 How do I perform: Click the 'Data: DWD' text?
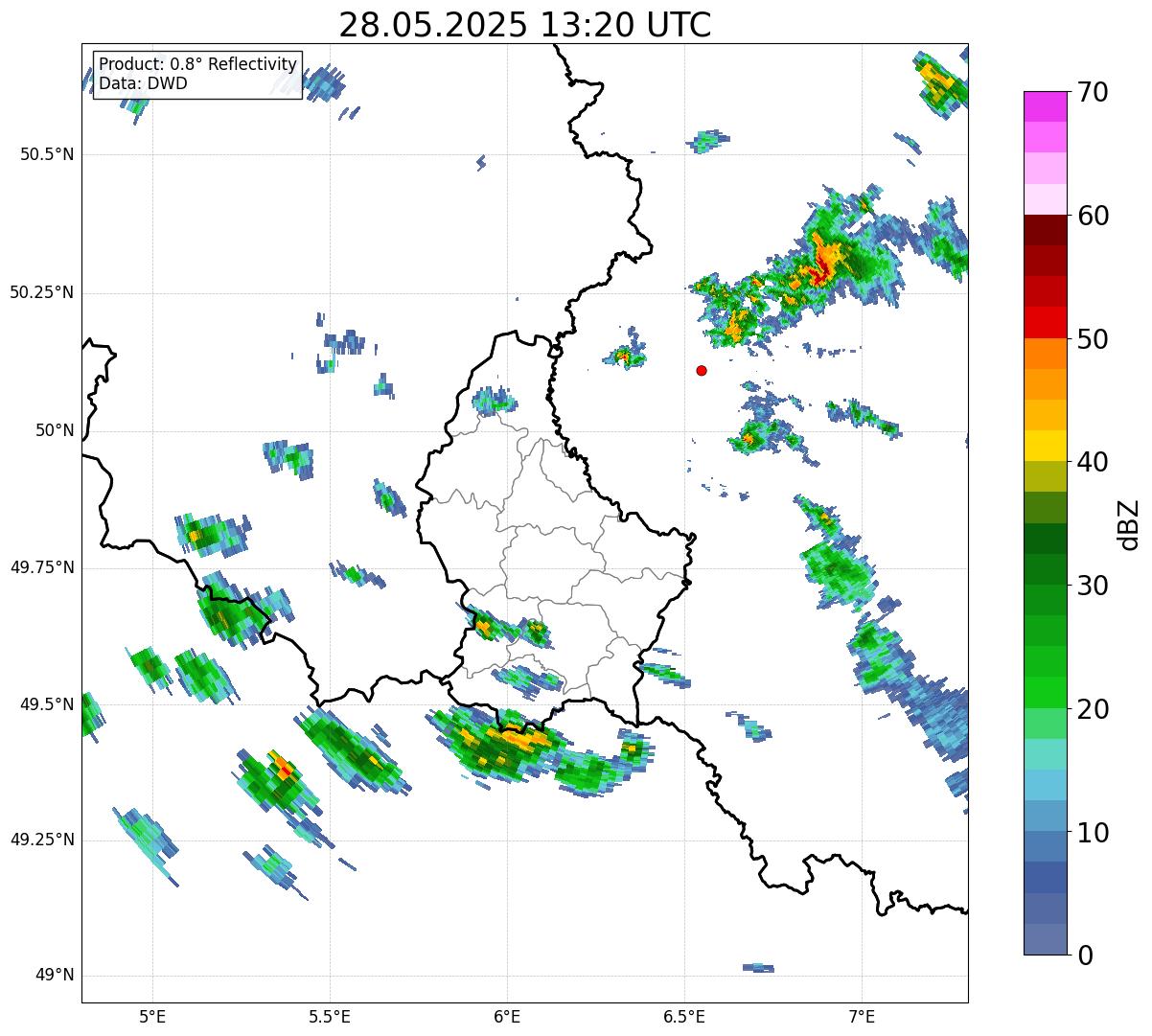pyautogui.click(x=143, y=83)
